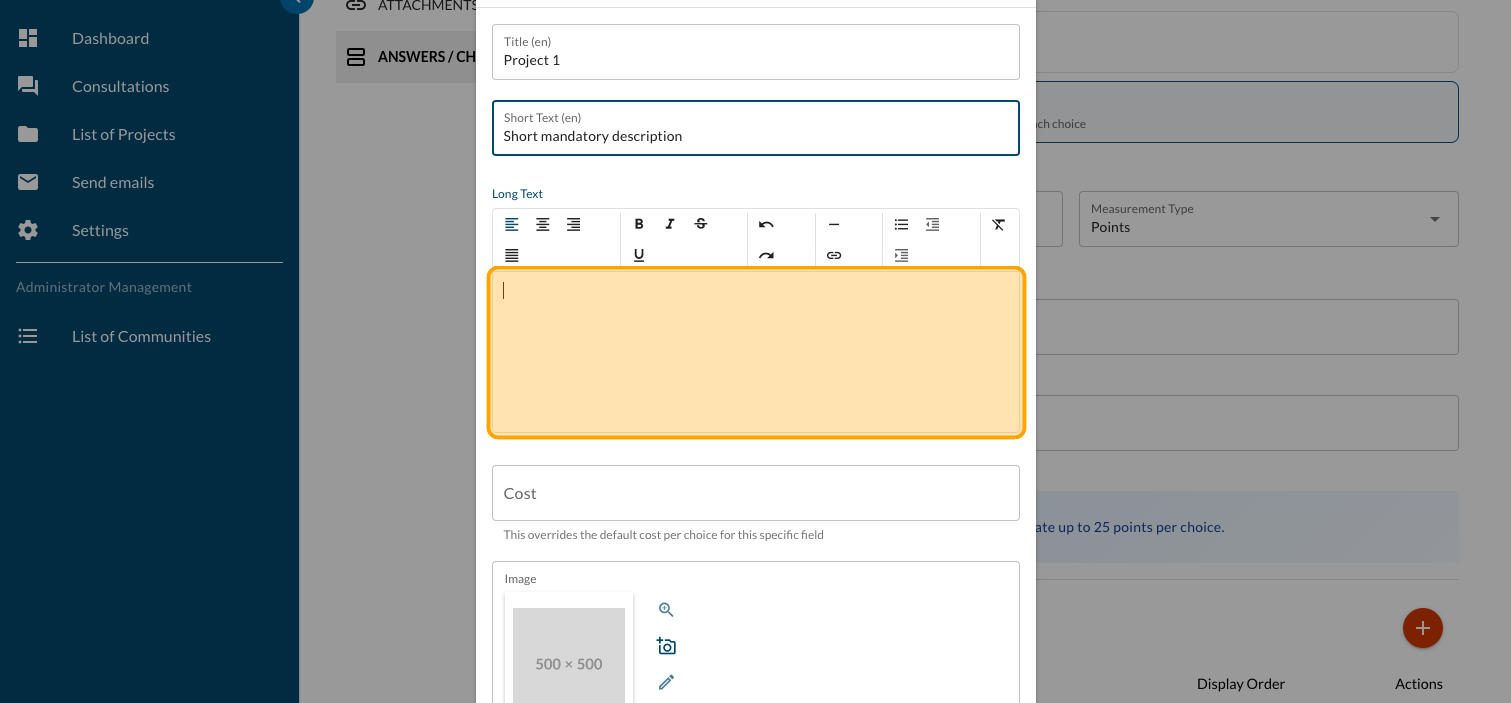Viewport: 1511px width, 703px height.
Task: Upload a photo with the camera icon
Action: point(666,646)
